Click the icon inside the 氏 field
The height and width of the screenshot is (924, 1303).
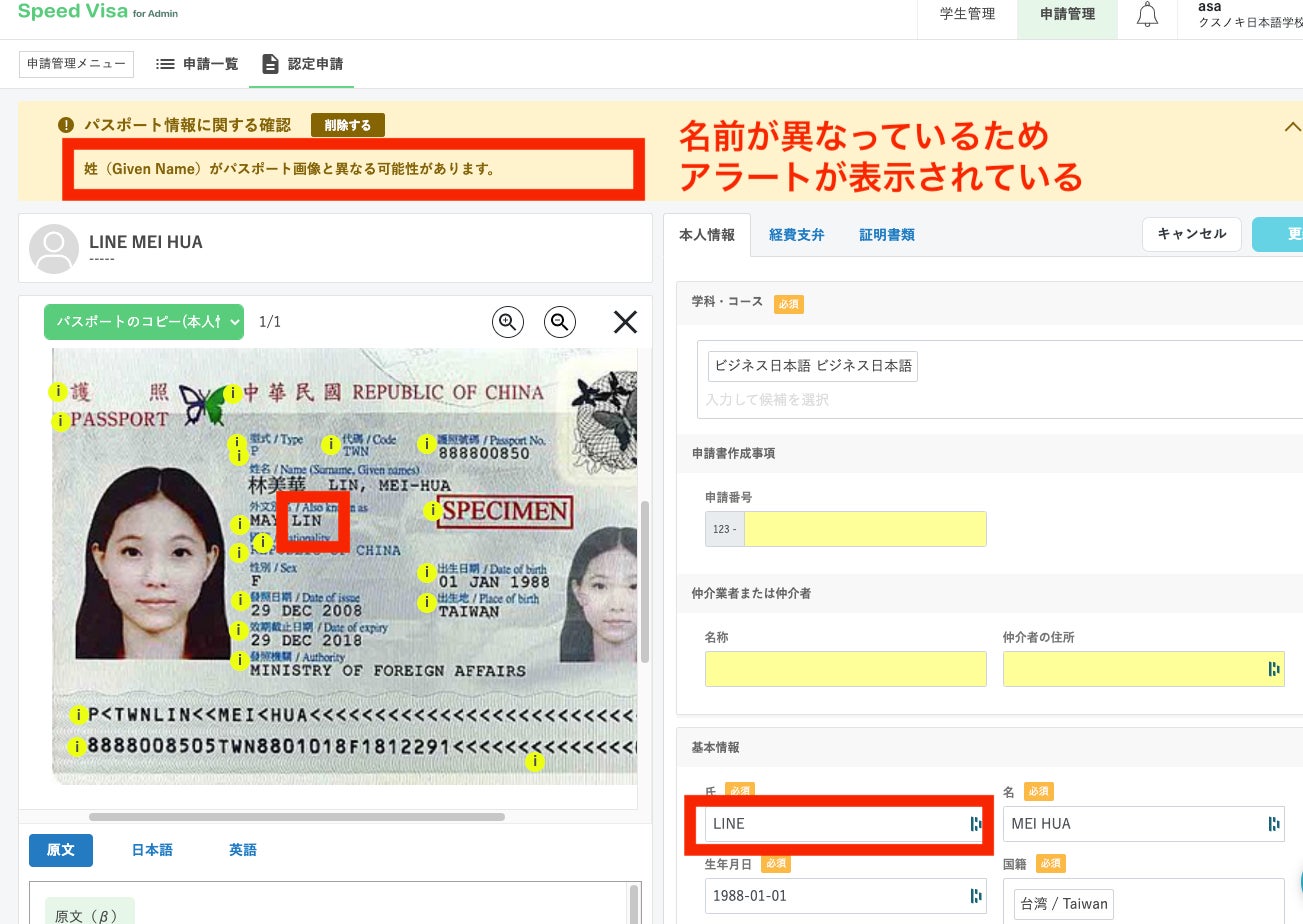[975, 824]
